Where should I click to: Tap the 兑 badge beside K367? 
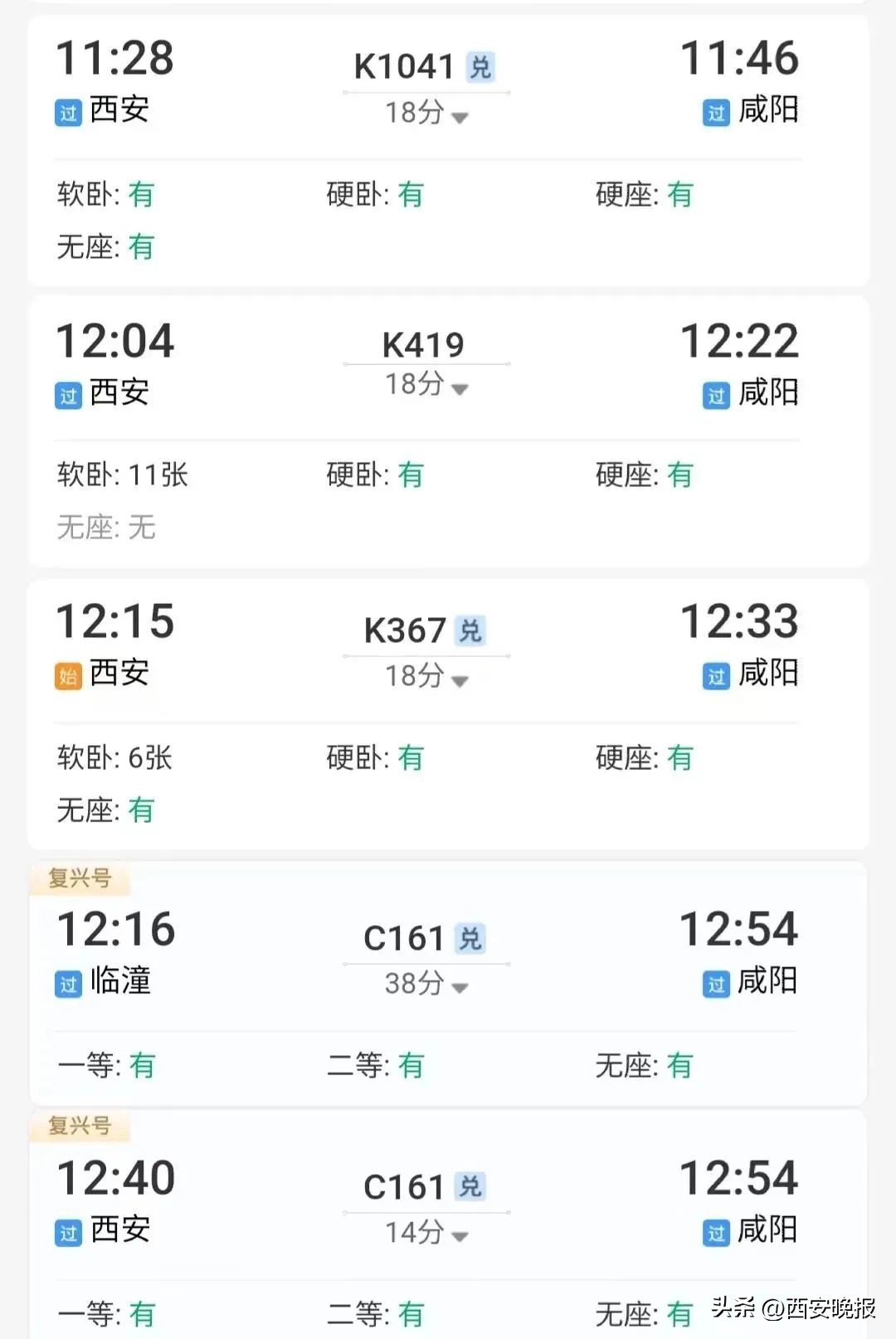(x=470, y=631)
